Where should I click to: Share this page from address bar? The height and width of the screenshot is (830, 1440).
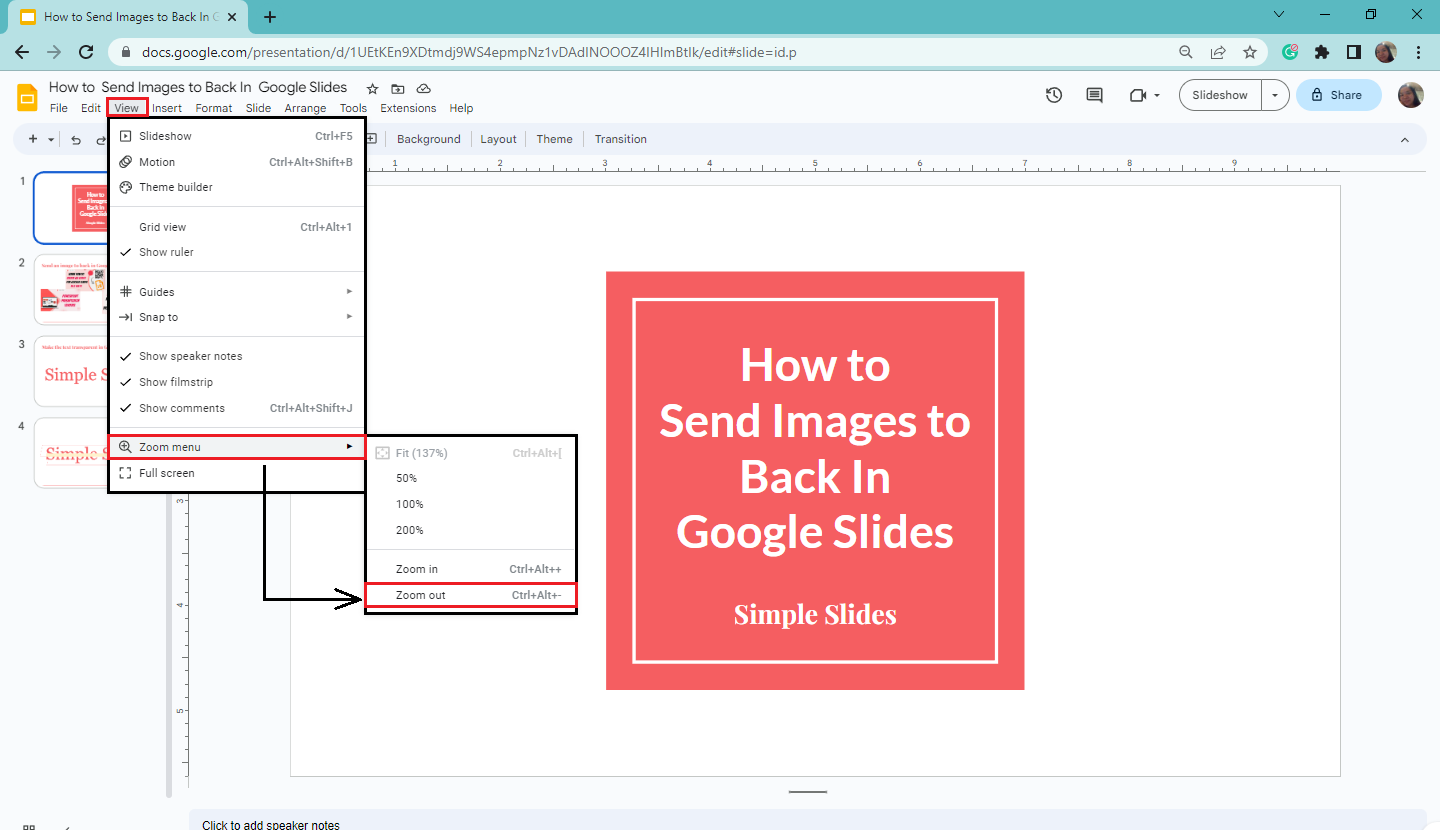(1218, 52)
